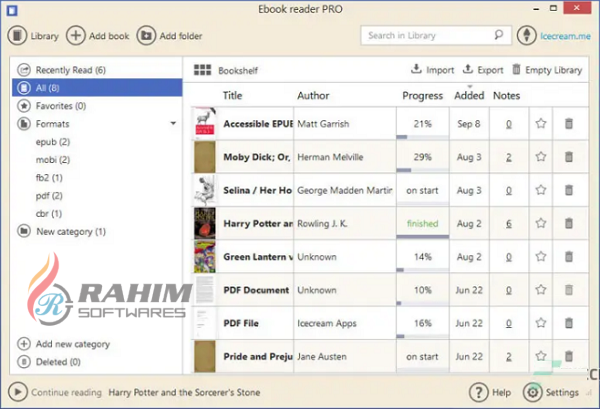Open Green Lantern cover thumbnail
Viewport: 600px width, 409px height.
click(x=205, y=256)
